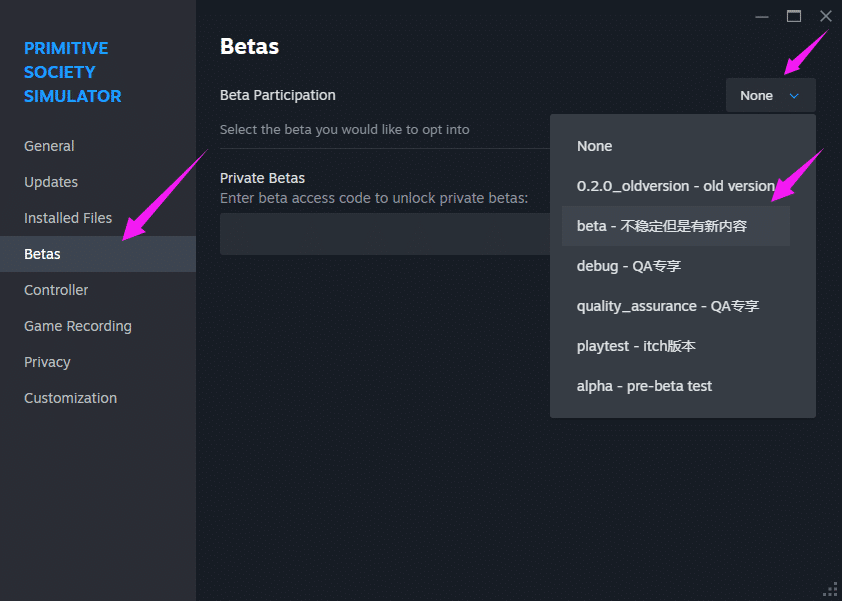842x601 pixels.
Task: Focus the beta access code input field
Action: [386, 234]
